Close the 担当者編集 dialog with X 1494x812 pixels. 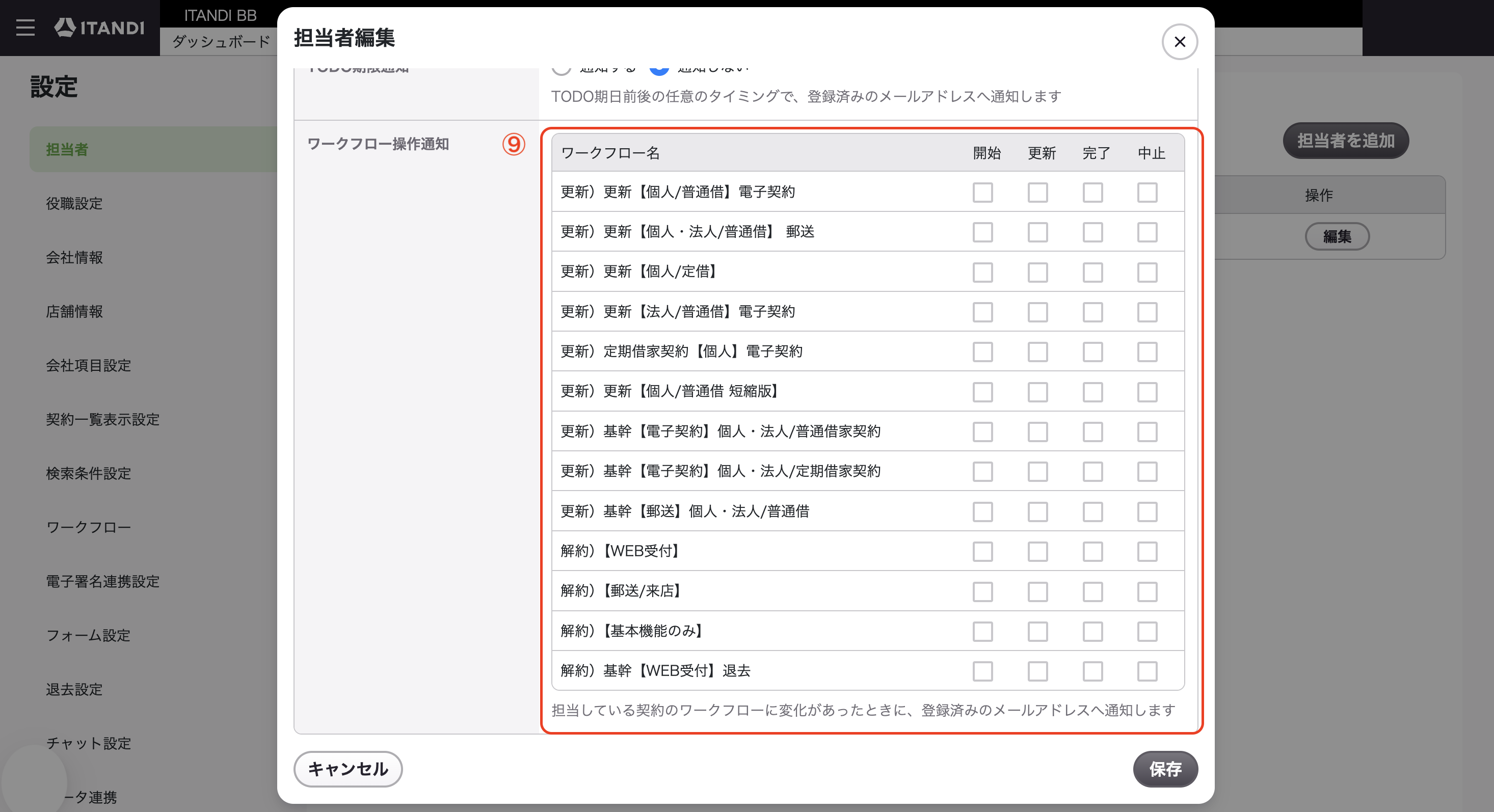click(1179, 42)
